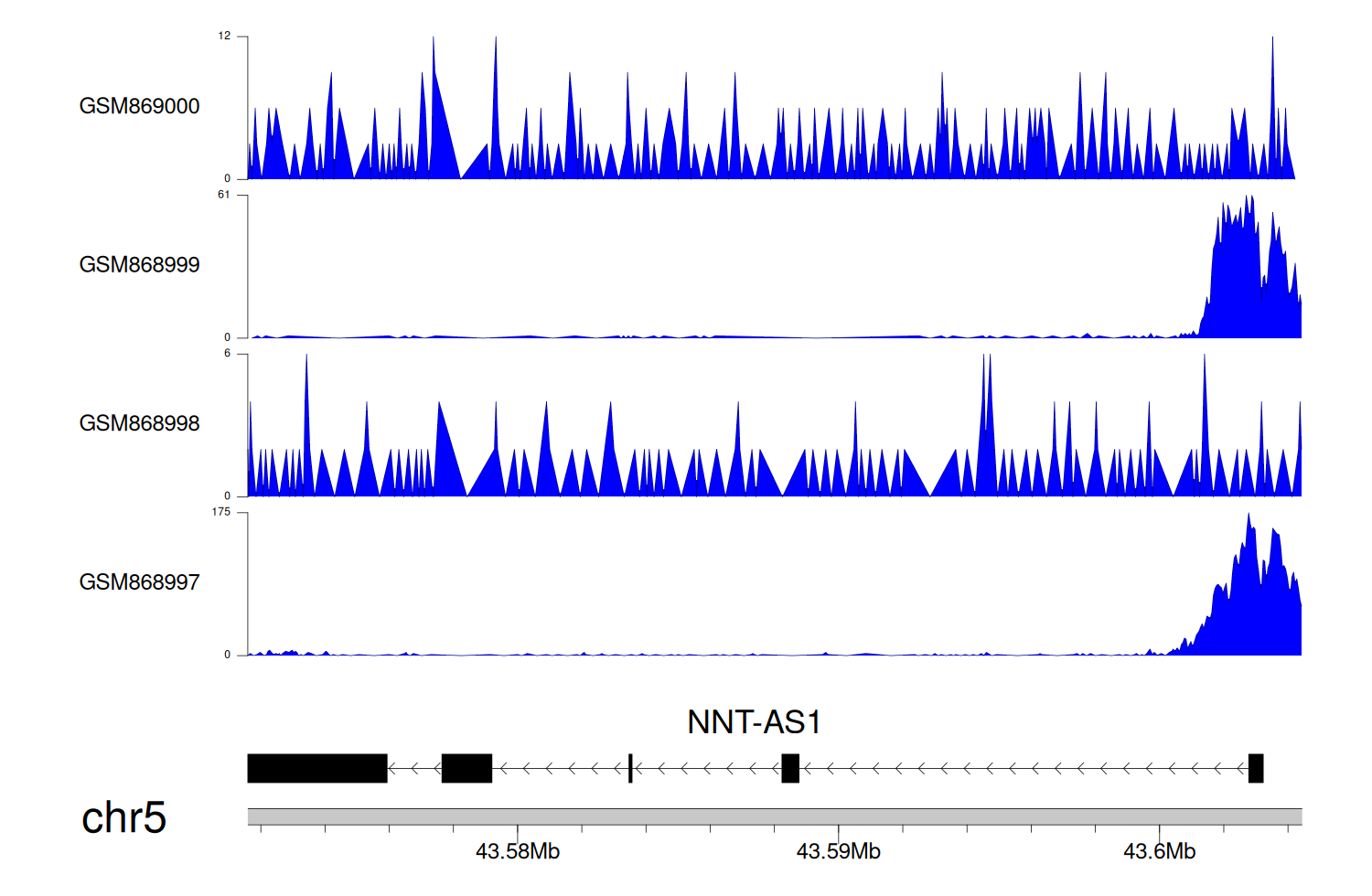This screenshot has width=1372, height=896.
Task: Click the NNT-AS1 gene name
Action: (754, 722)
